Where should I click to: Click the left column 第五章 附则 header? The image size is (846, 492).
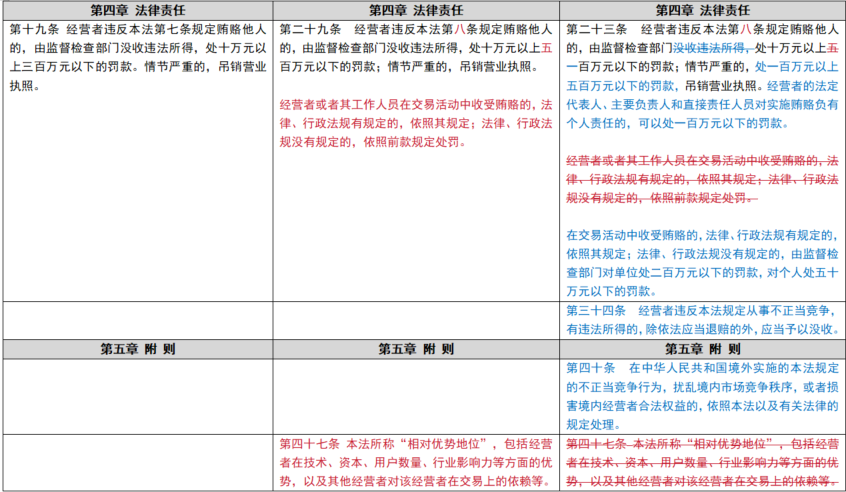click(138, 349)
